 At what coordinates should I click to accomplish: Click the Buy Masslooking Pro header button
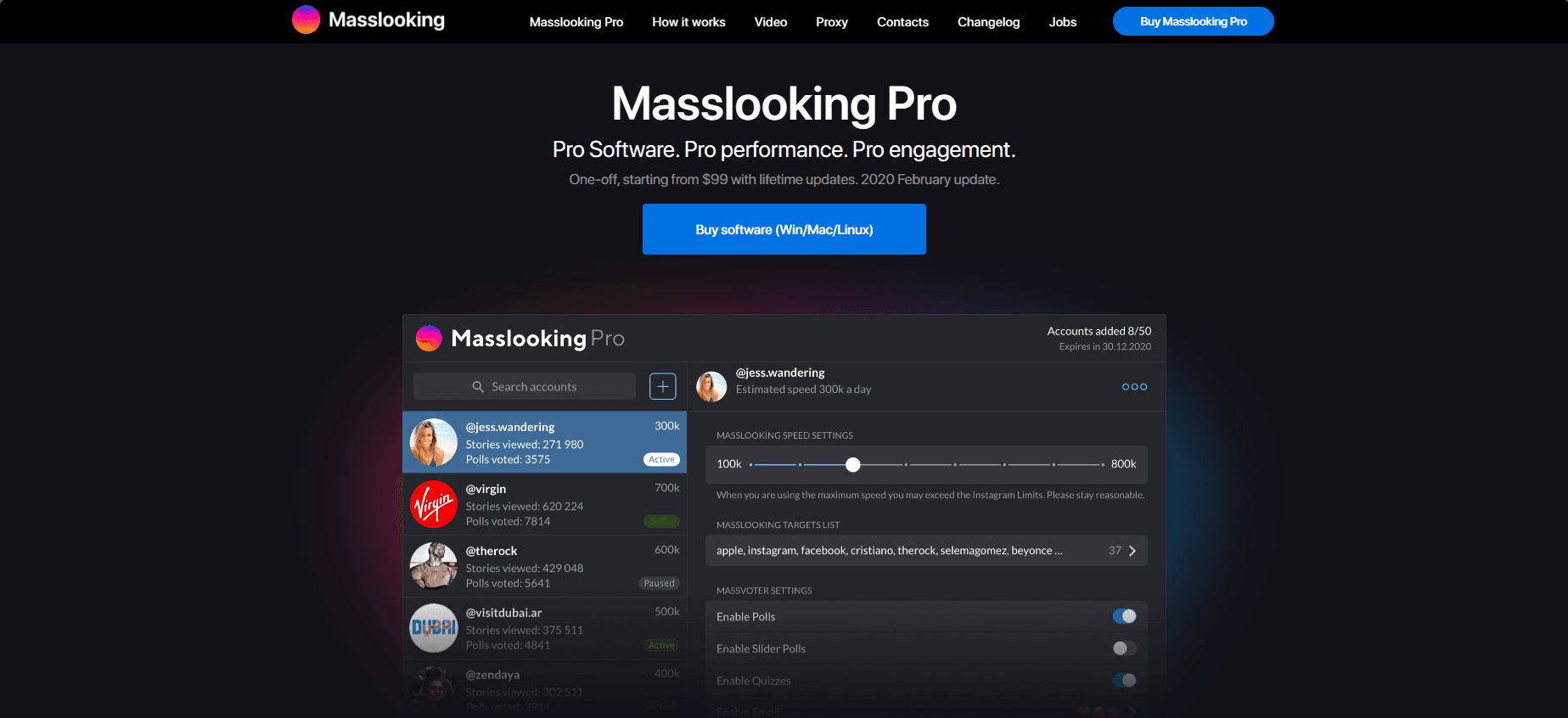(1194, 21)
